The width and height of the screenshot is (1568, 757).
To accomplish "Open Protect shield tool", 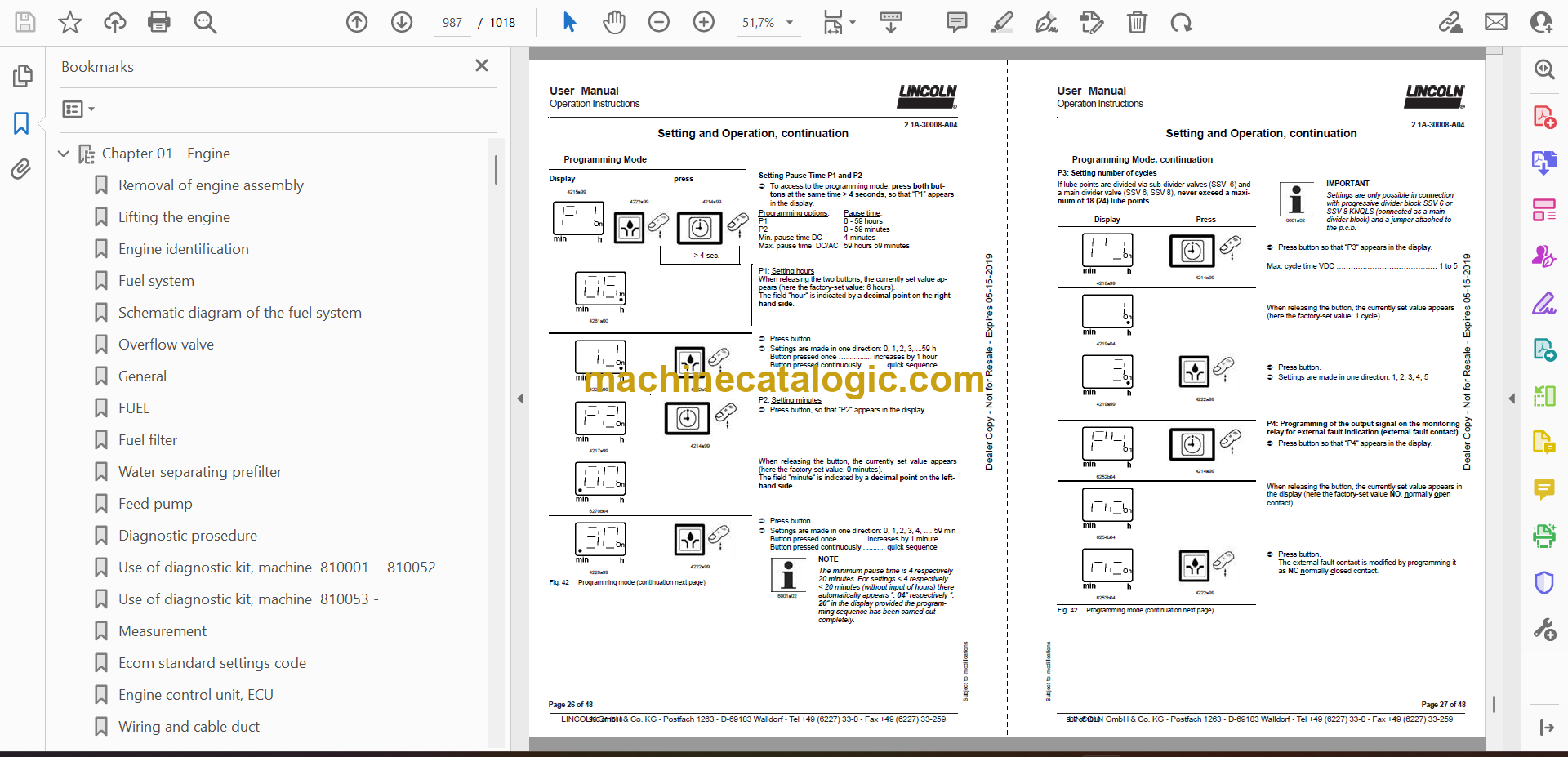I will click(x=1544, y=583).
